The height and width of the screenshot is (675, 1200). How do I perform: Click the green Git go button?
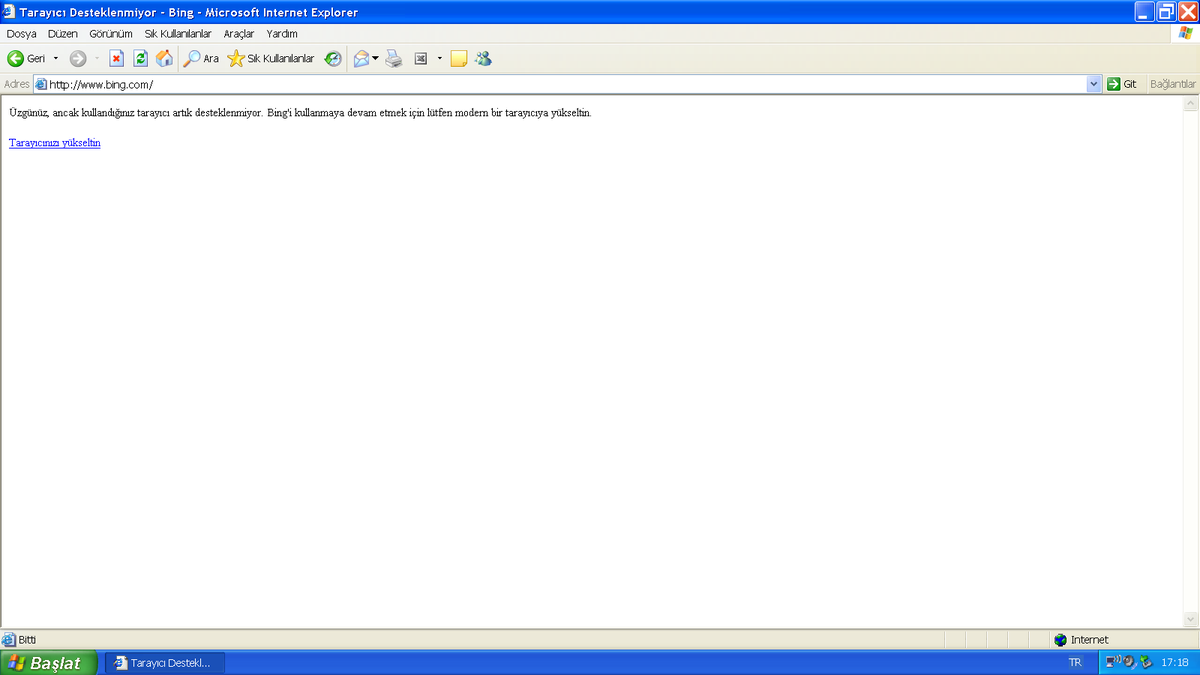coord(1122,84)
